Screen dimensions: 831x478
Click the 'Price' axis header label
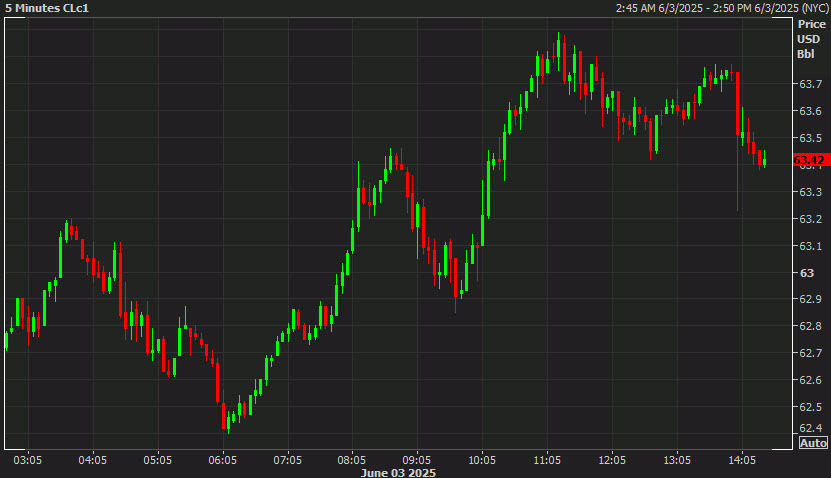[811, 24]
